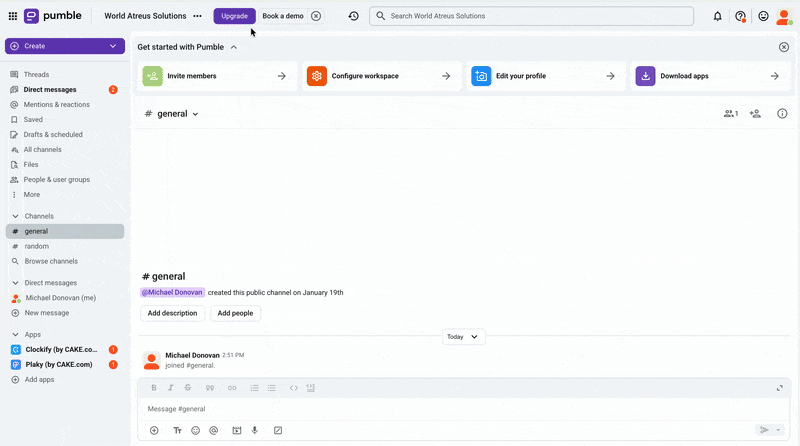800x446 pixels.
Task: Collapse the Get started with Pumble section
Action: (234, 47)
